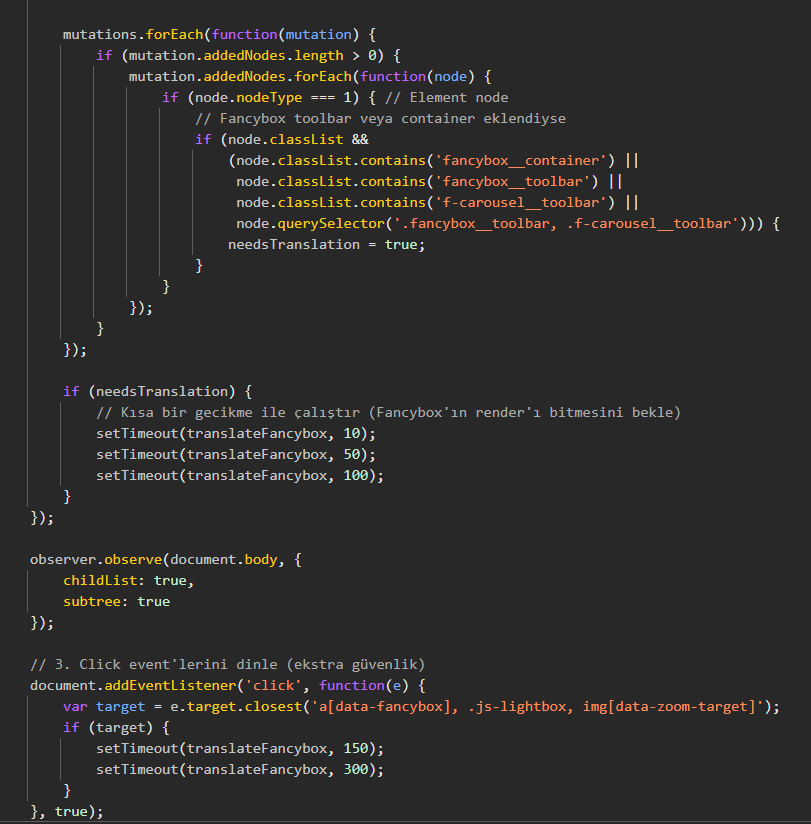Click the contains('fancybox__toolbar') line

tap(429, 182)
